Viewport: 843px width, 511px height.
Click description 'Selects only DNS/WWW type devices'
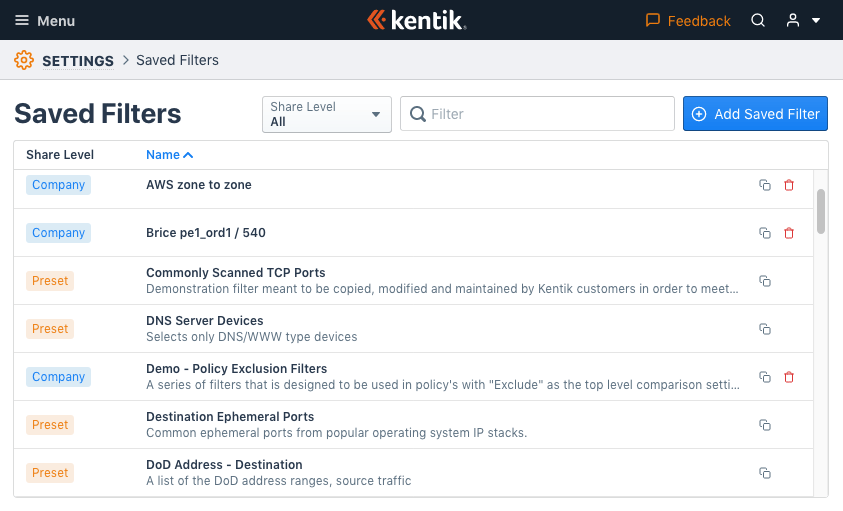point(252,337)
